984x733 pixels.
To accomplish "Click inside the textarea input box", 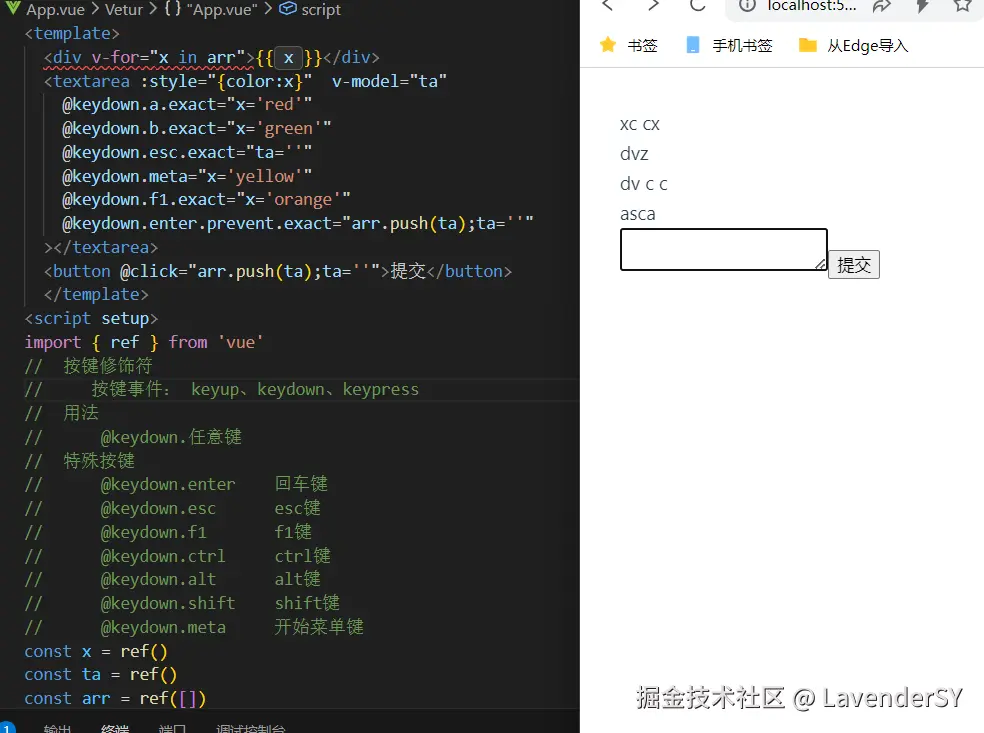I will 720,249.
